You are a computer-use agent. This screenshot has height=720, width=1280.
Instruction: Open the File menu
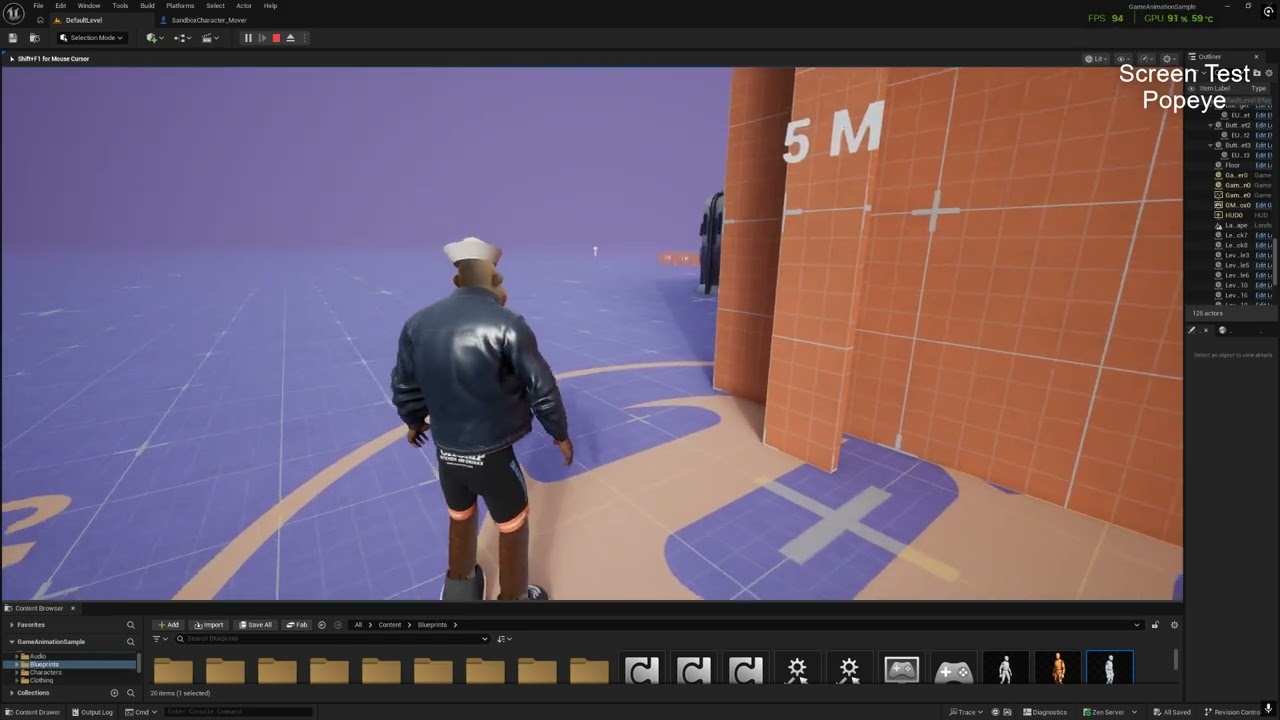38,6
